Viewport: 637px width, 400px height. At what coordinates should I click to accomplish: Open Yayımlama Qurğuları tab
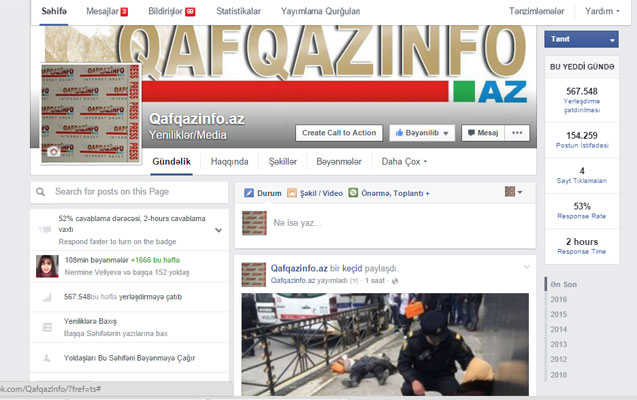pos(321,11)
